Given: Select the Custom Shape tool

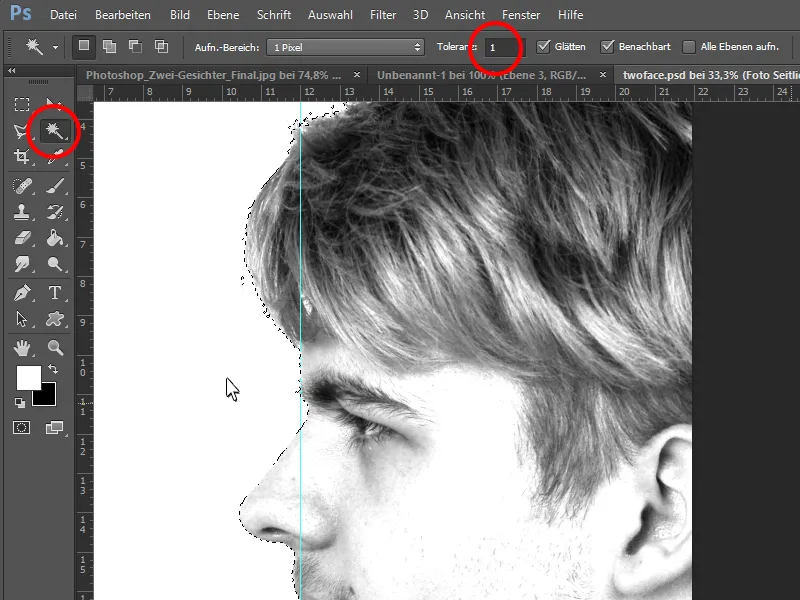Looking at the screenshot, I should pyautogui.click(x=54, y=319).
